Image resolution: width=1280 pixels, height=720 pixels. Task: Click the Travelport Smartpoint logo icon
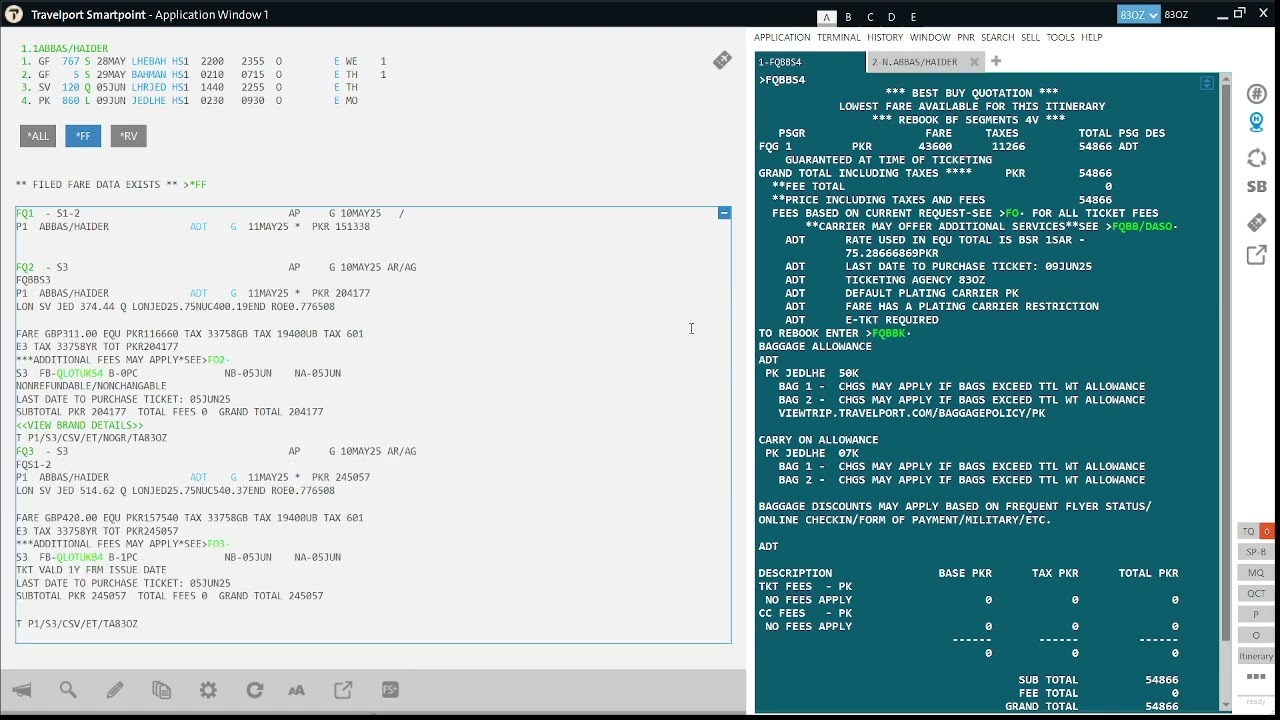point(14,14)
